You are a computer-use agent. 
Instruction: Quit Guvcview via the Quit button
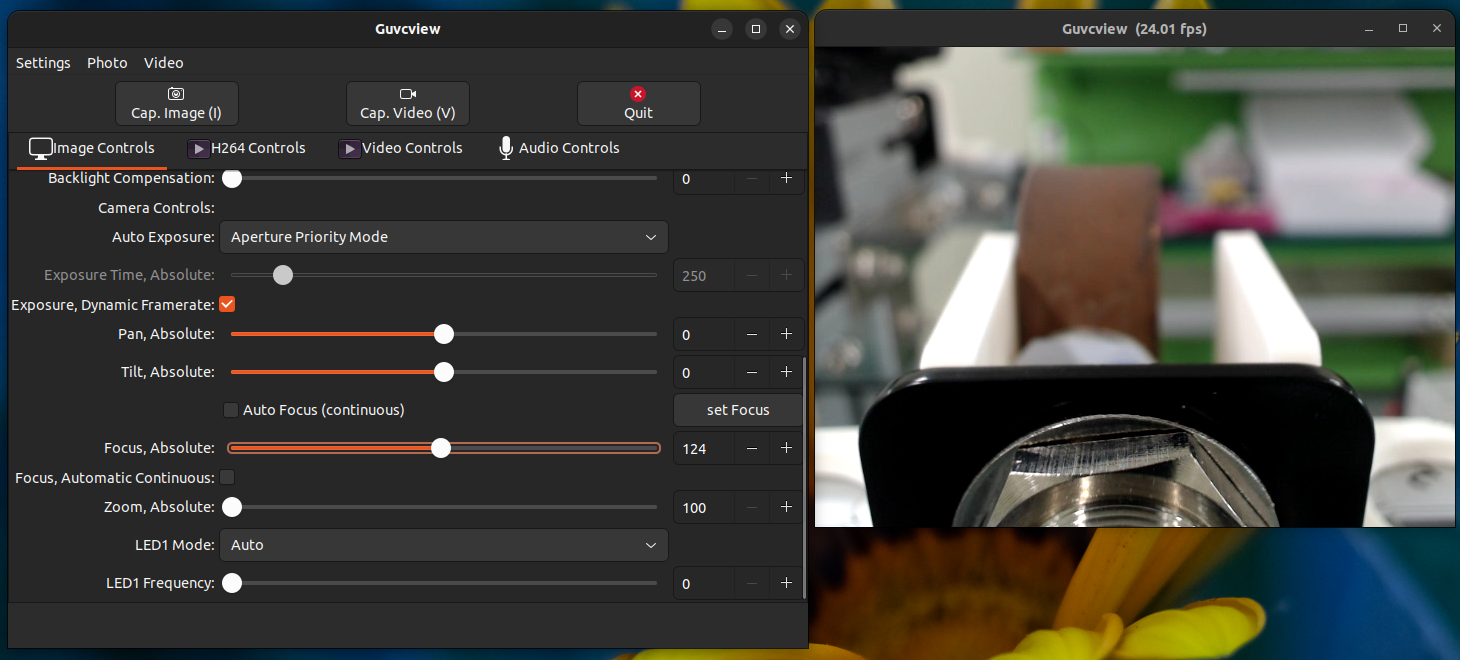coord(638,103)
